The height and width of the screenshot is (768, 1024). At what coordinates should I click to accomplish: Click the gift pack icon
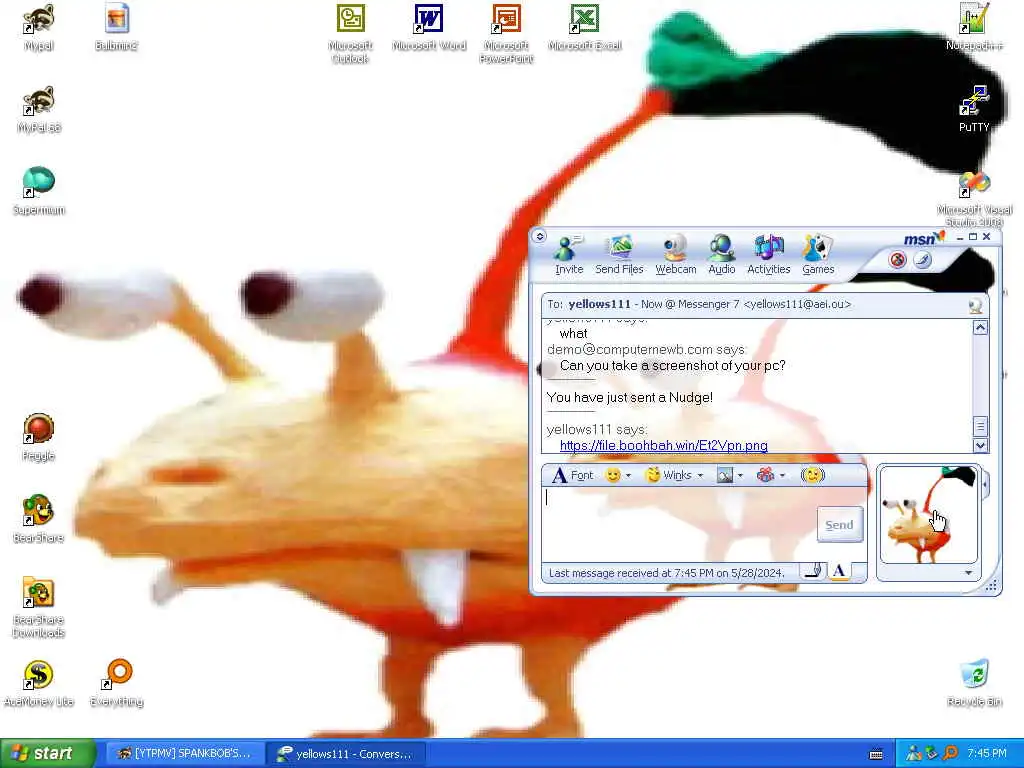[765, 475]
